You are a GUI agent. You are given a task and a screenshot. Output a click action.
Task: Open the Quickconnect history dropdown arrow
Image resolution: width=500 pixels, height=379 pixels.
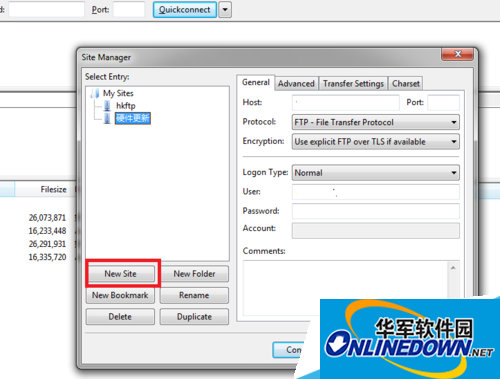click(x=225, y=10)
